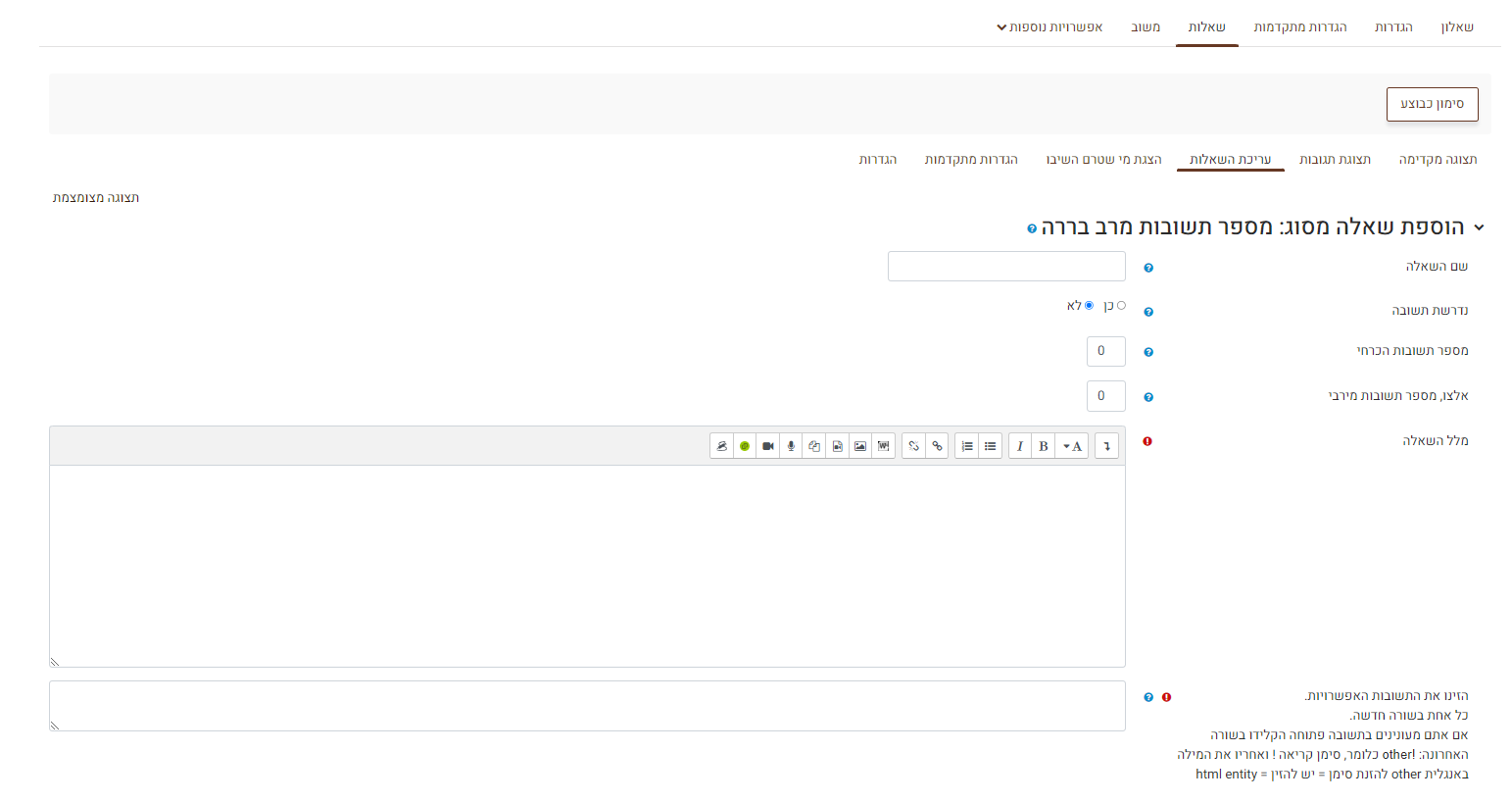Open help for שם השאלה field
The image size is (1512, 802).
click(x=1148, y=268)
